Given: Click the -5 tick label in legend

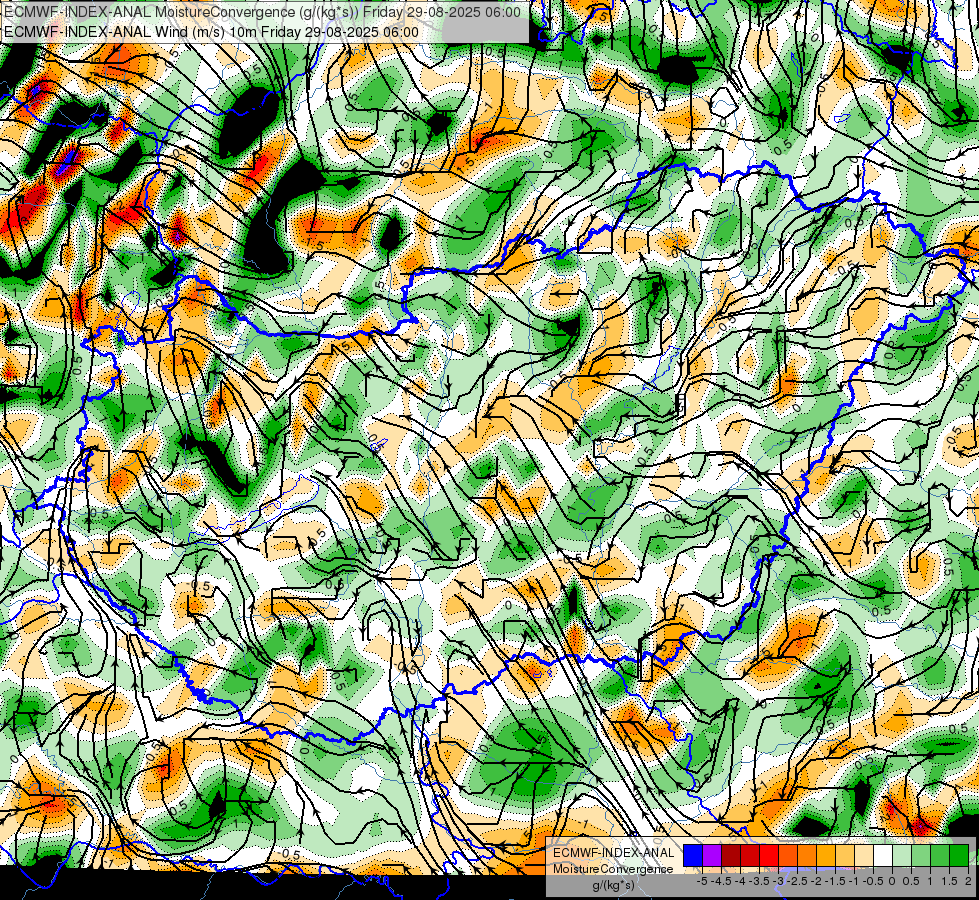Looking at the screenshot, I should [702, 881].
